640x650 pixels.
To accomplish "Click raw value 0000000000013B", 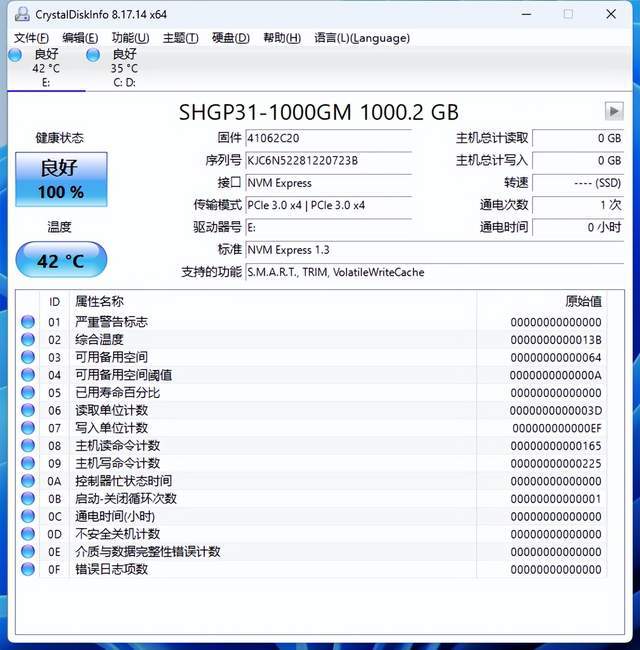I will pyautogui.click(x=556, y=340).
